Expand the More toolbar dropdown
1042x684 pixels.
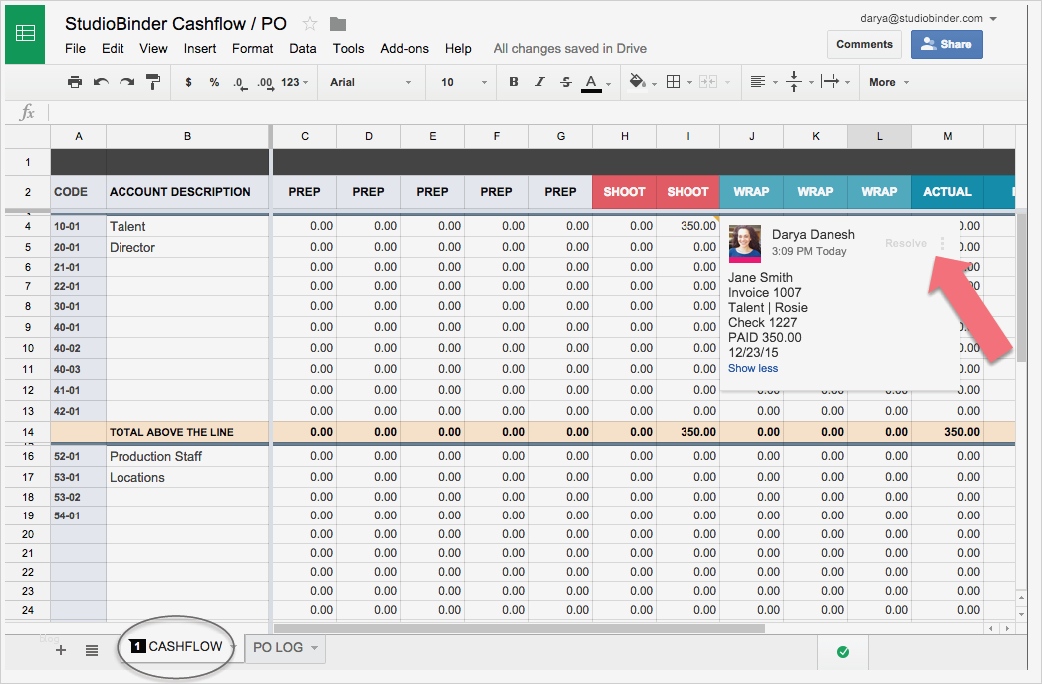(x=889, y=82)
